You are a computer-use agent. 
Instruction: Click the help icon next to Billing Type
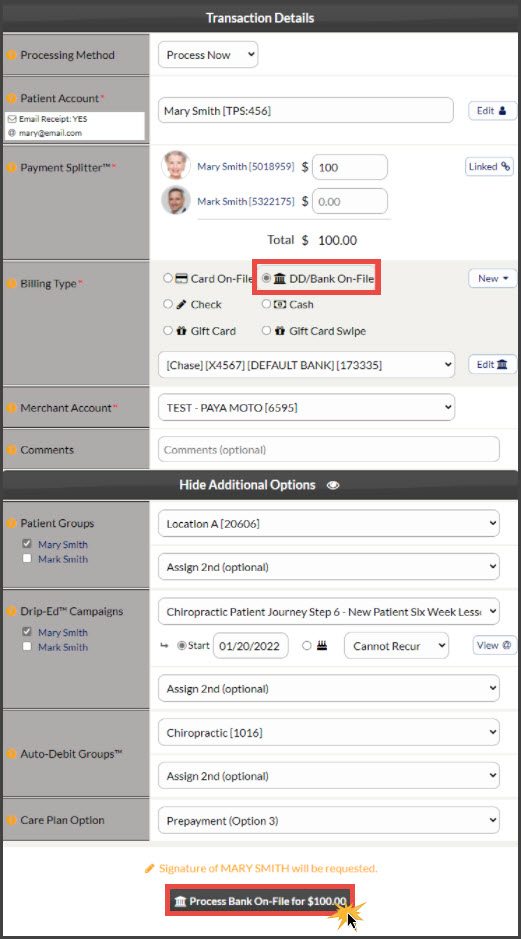click(x=11, y=284)
